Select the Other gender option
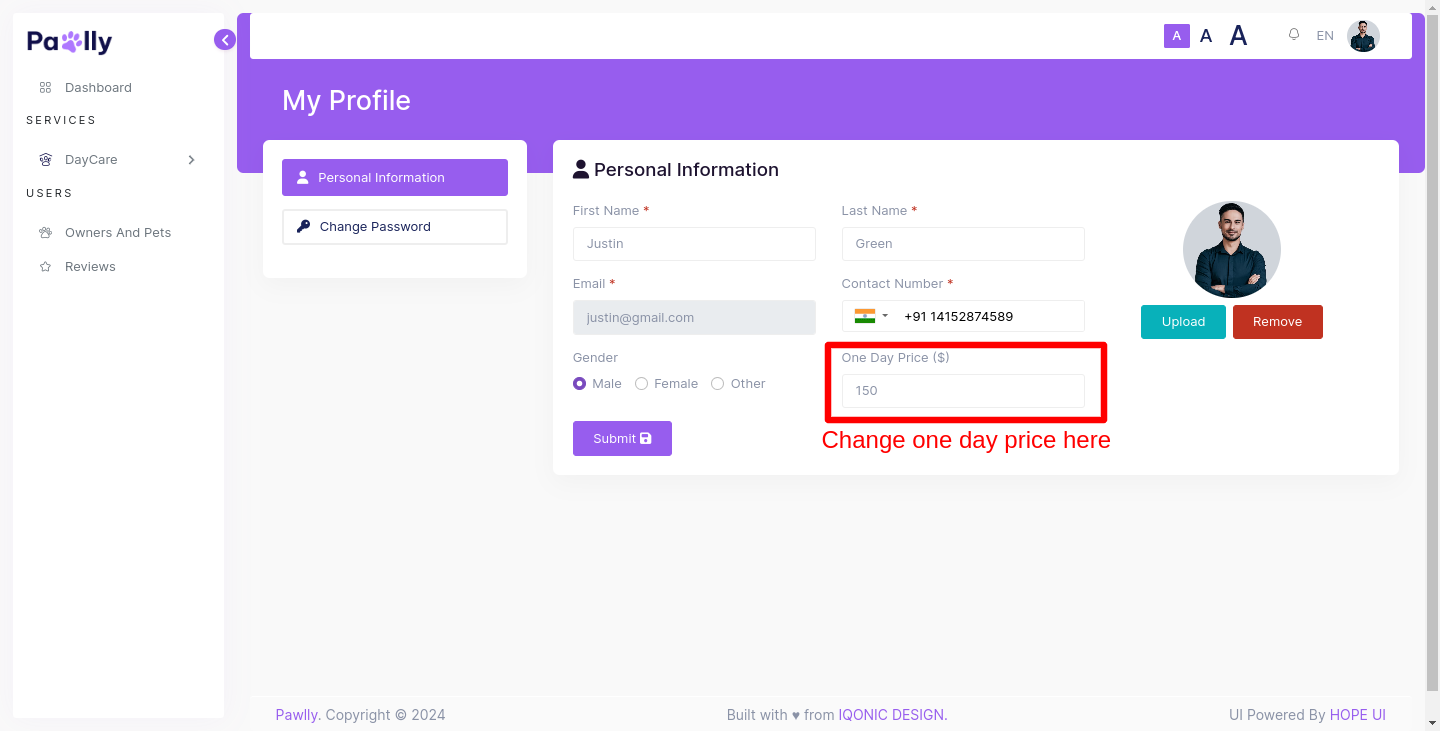The height and width of the screenshot is (731, 1440). (x=718, y=384)
